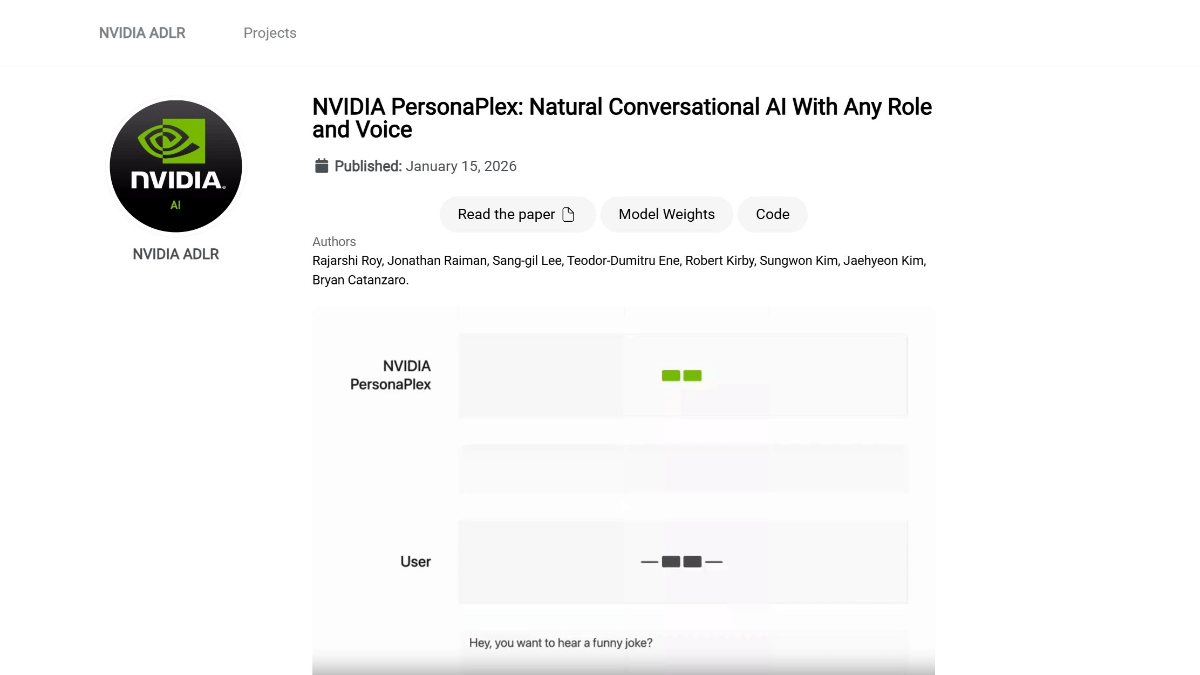The image size is (1200, 675).
Task: Click the NVIDIA AI logo avatar
Action: 175,166
